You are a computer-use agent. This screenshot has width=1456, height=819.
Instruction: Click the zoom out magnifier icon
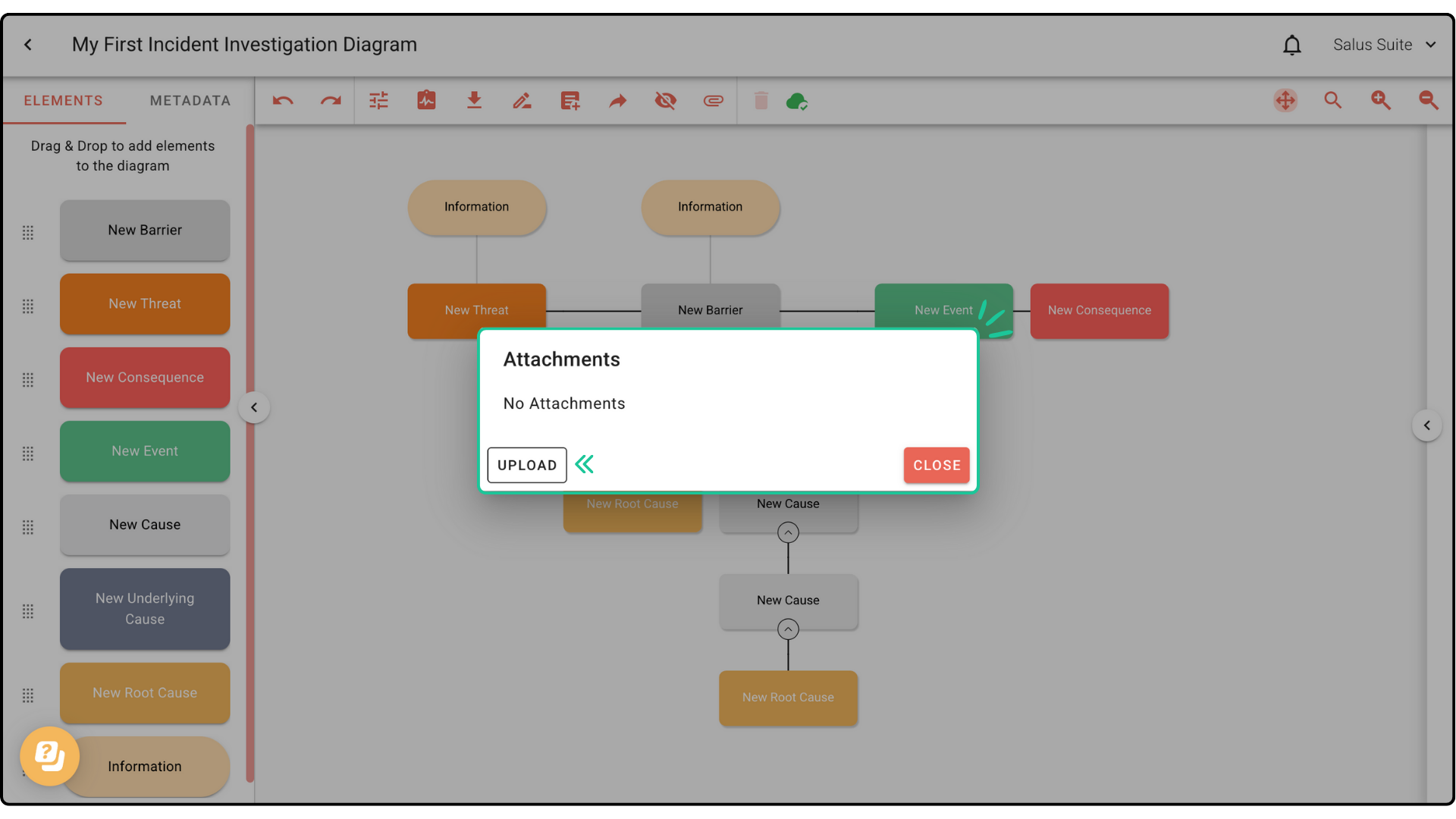pos(1428,101)
